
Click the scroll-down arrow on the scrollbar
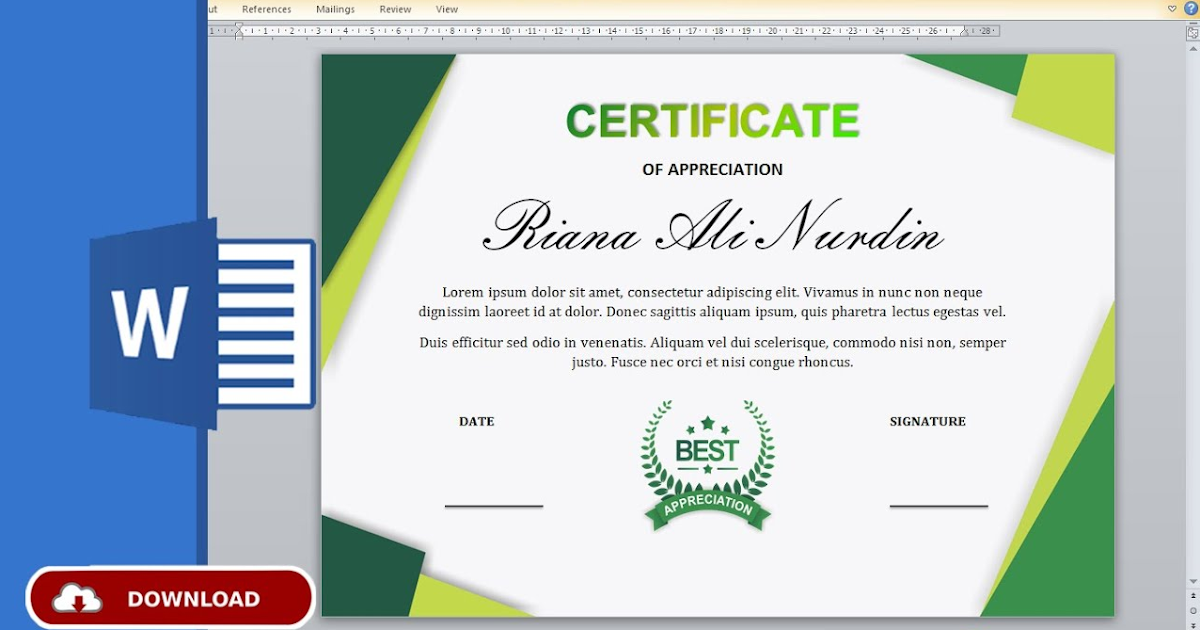1192,580
